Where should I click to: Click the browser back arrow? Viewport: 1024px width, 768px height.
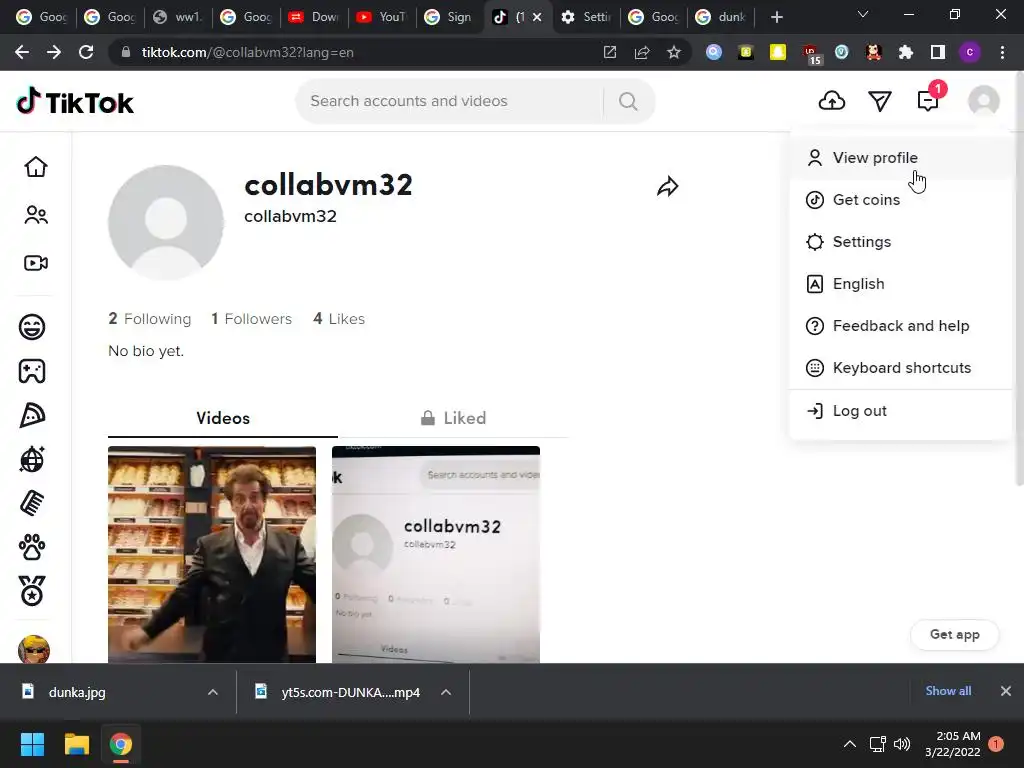pyautogui.click(x=22, y=52)
